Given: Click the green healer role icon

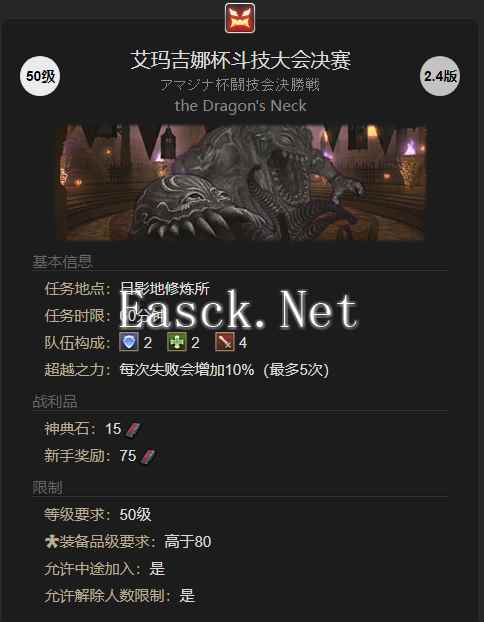Looking at the screenshot, I should [177, 342].
